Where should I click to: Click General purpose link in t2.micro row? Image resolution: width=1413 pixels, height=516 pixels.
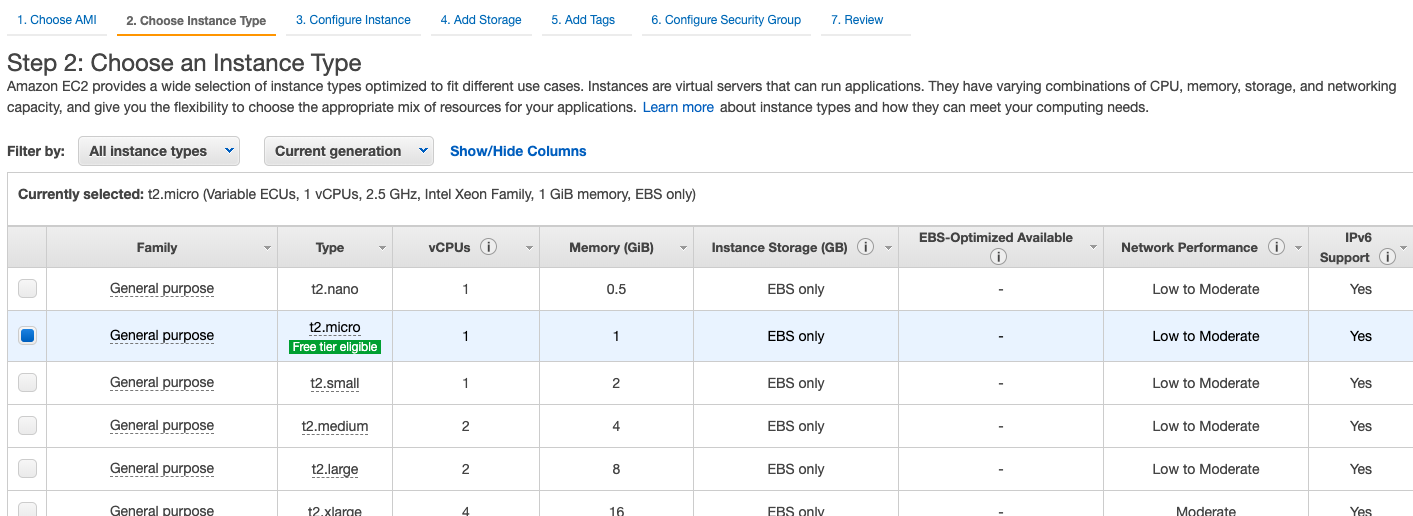click(162, 335)
